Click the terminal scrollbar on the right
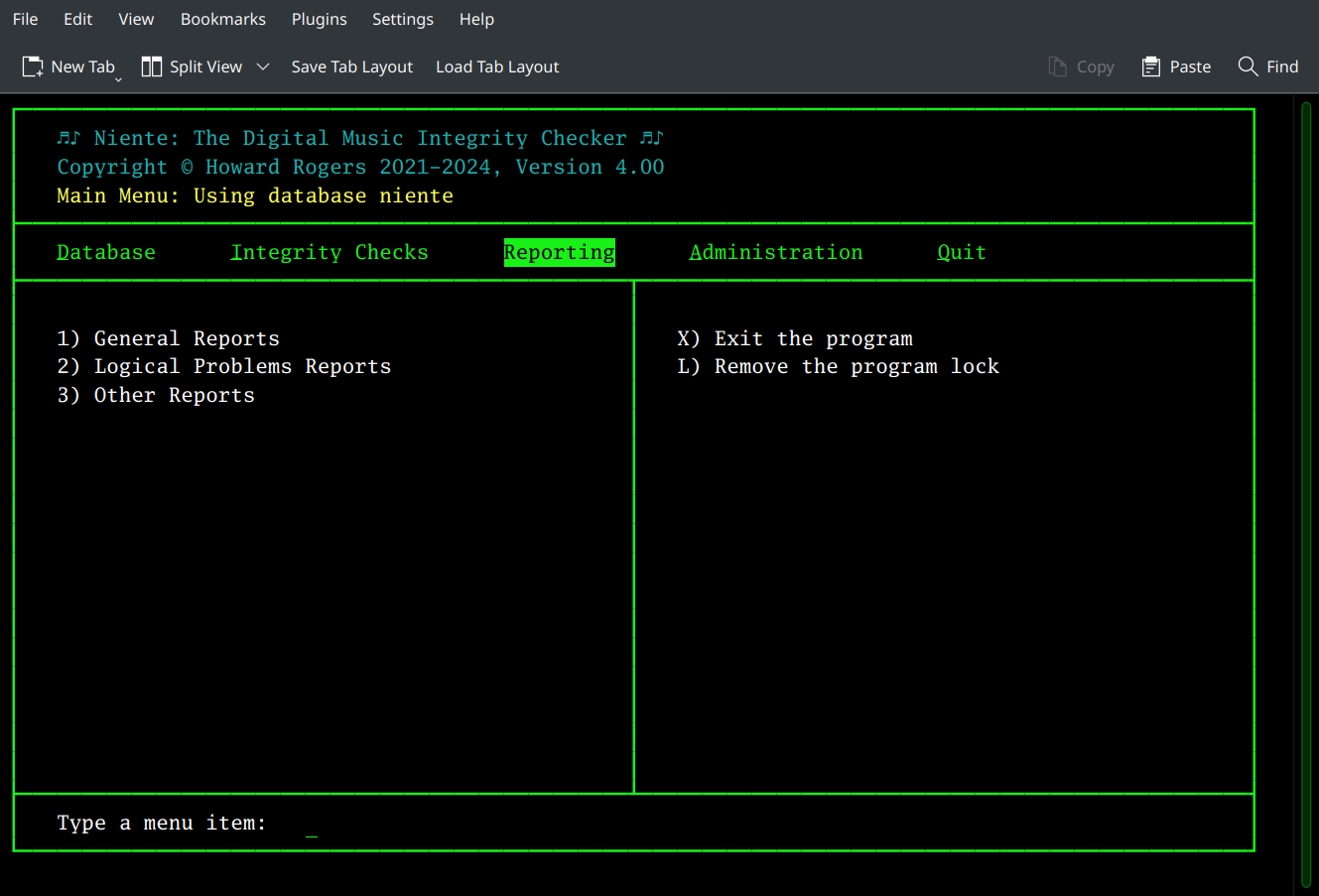 pos(1308,447)
